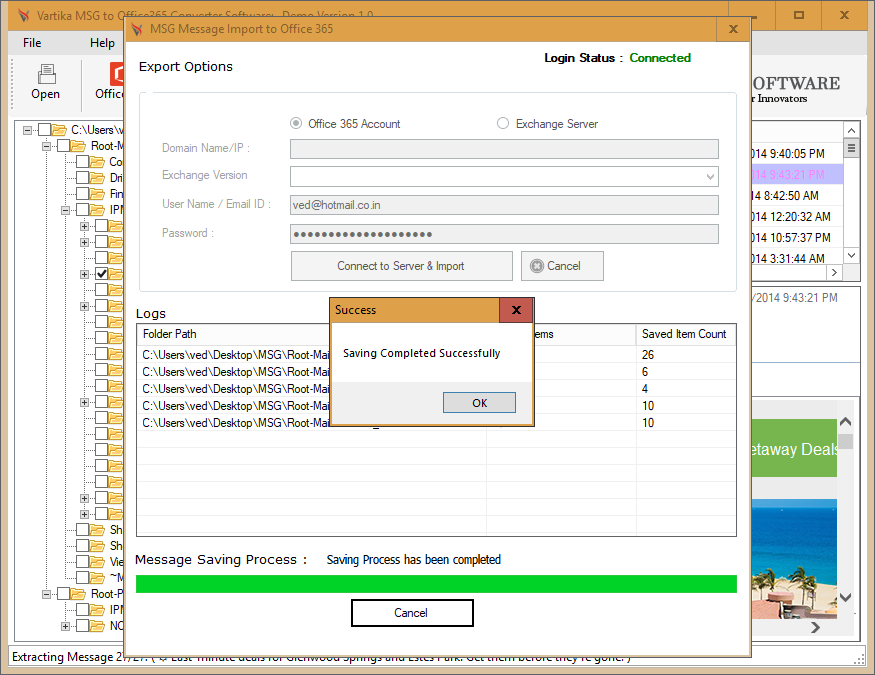Click the IPM folder icon in tree
Image resolution: width=875 pixels, height=675 pixels.
coord(98,210)
